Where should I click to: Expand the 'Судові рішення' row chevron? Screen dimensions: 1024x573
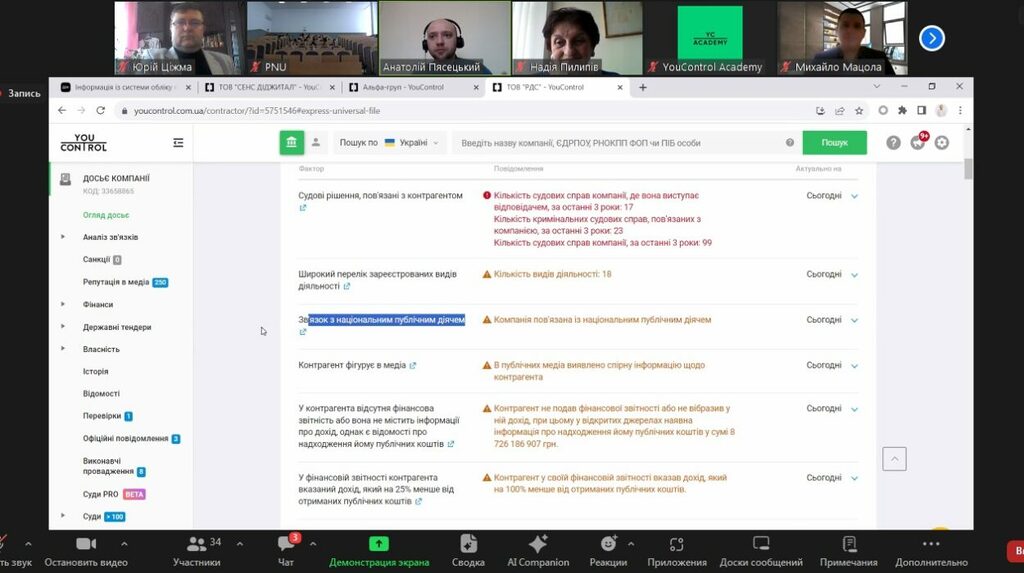854,196
